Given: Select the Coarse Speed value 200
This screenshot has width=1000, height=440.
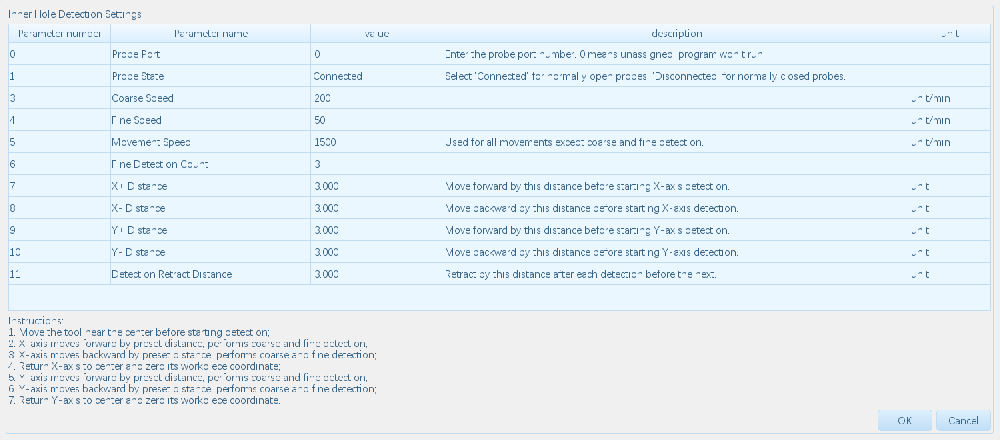Looking at the screenshot, I should (x=322, y=98).
